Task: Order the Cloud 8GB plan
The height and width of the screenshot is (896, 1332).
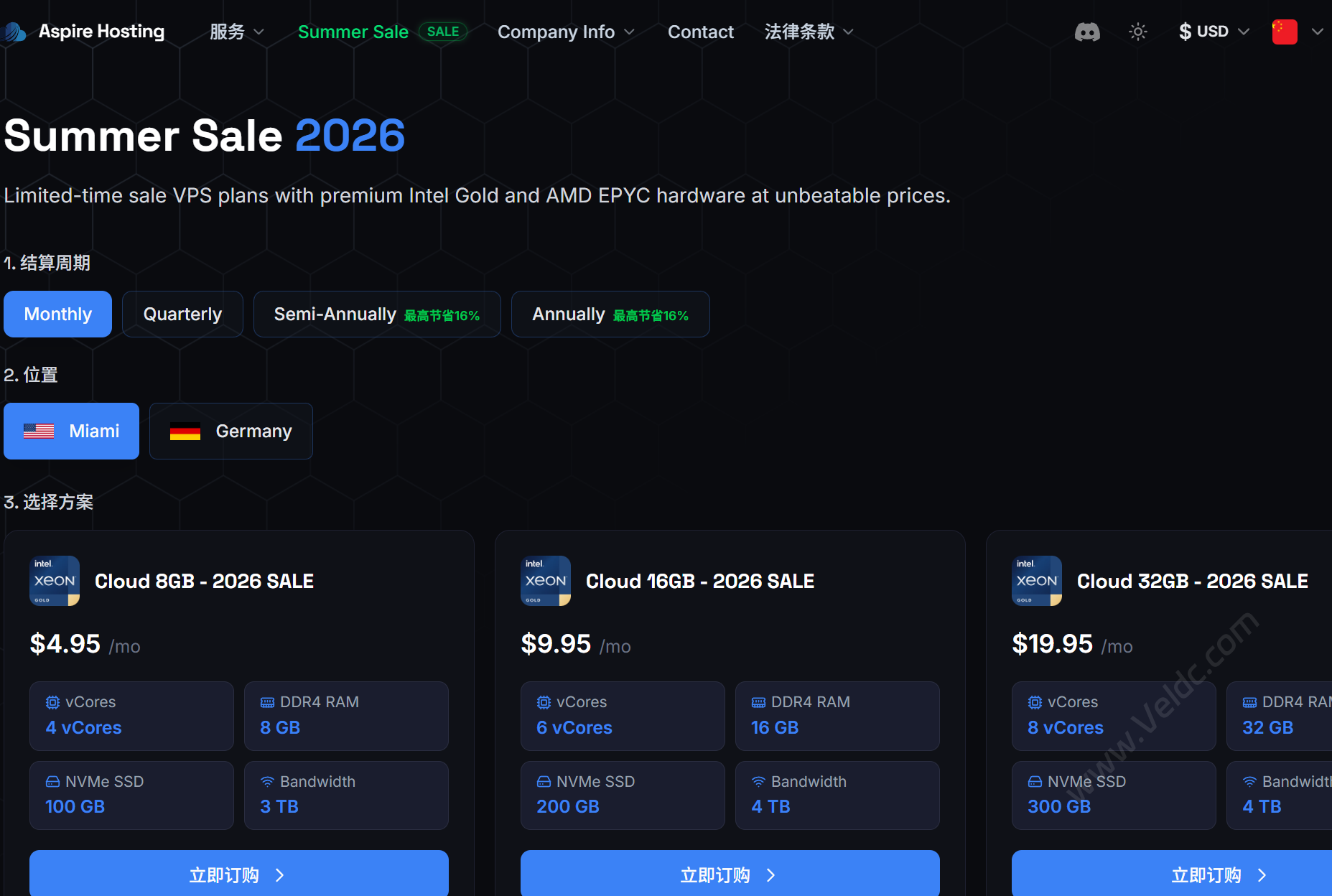Action: [x=239, y=874]
